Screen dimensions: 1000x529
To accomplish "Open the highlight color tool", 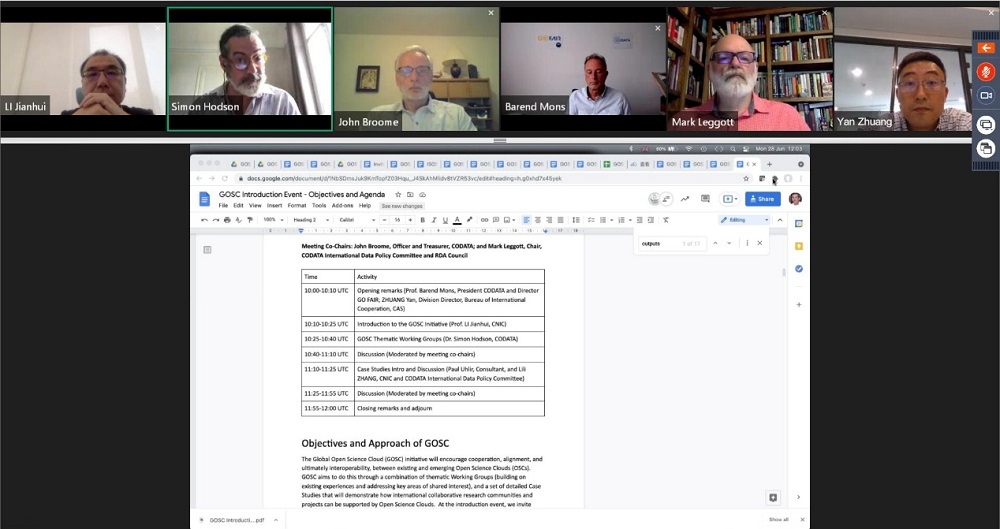I will (469, 220).
